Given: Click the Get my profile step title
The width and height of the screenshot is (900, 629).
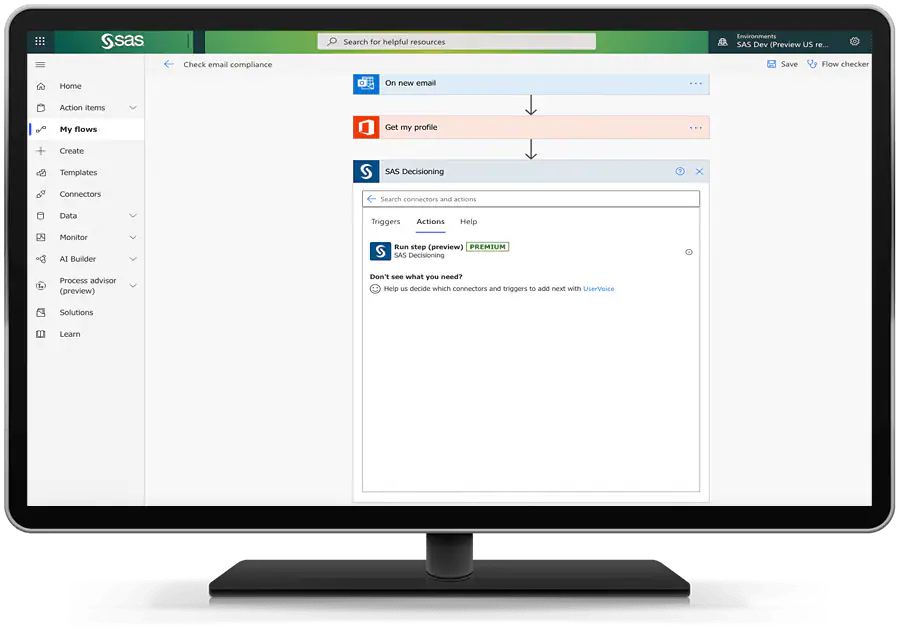Looking at the screenshot, I should (411, 127).
